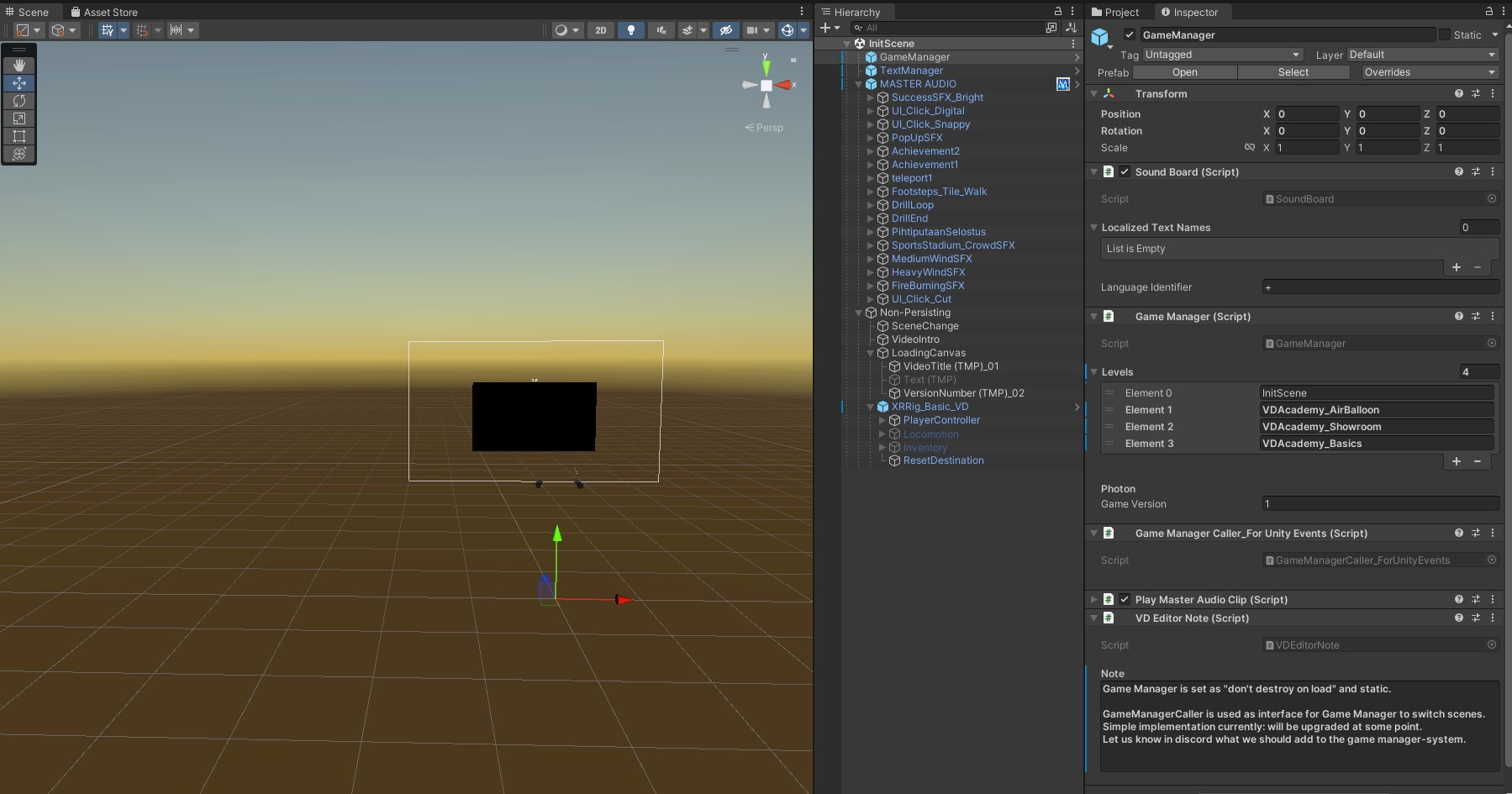Open the Tag dropdown showing Untagged
The image size is (1512, 794).
pyautogui.click(x=1221, y=55)
